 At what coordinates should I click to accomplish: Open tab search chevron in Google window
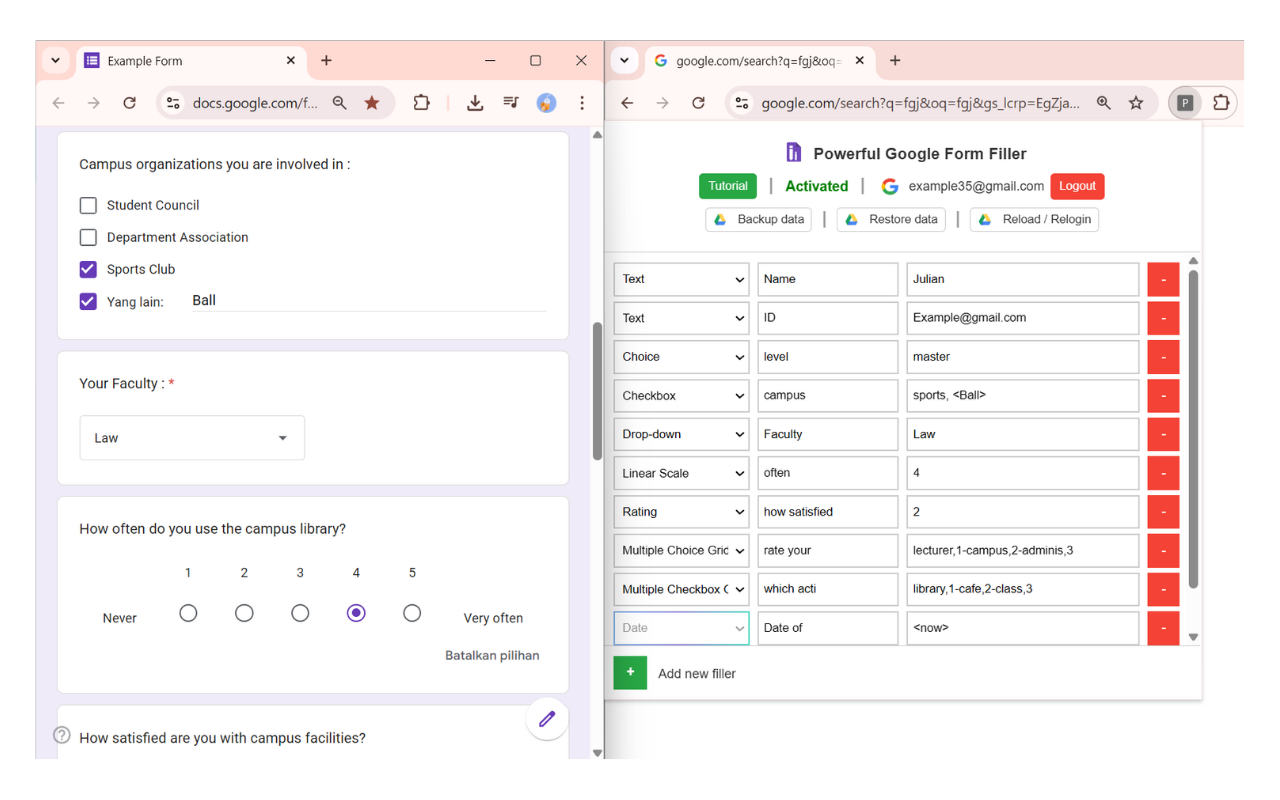[624, 61]
